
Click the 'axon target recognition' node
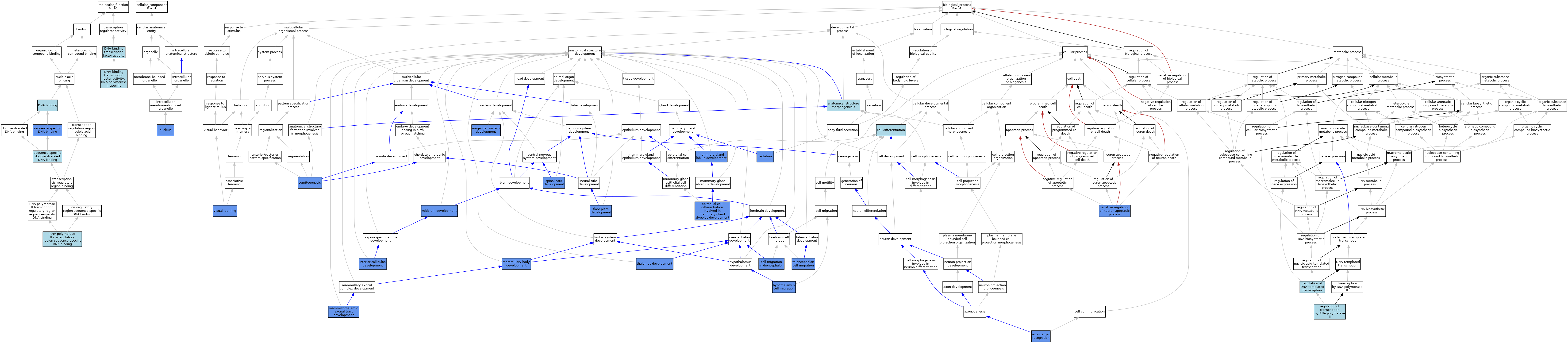click(1041, 336)
